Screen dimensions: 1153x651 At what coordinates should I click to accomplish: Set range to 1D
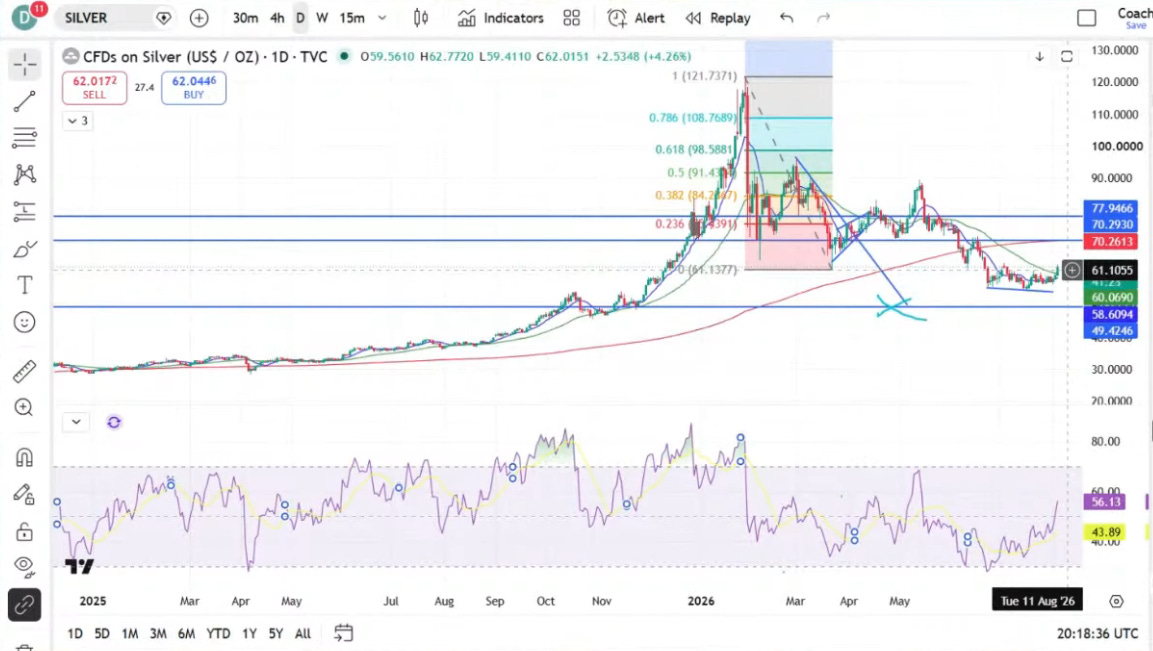coord(75,633)
